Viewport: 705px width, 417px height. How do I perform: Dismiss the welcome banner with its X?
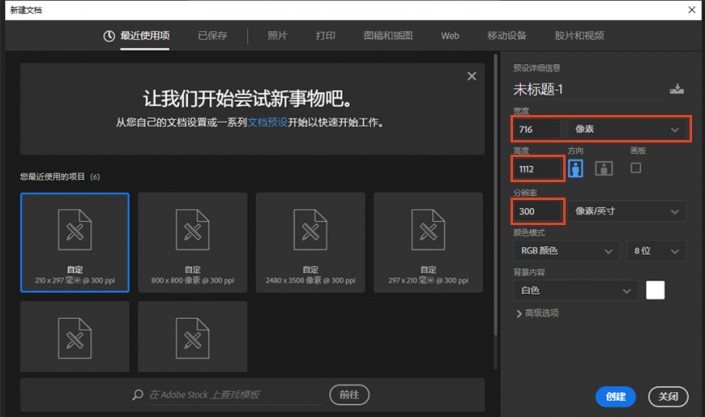click(472, 76)
